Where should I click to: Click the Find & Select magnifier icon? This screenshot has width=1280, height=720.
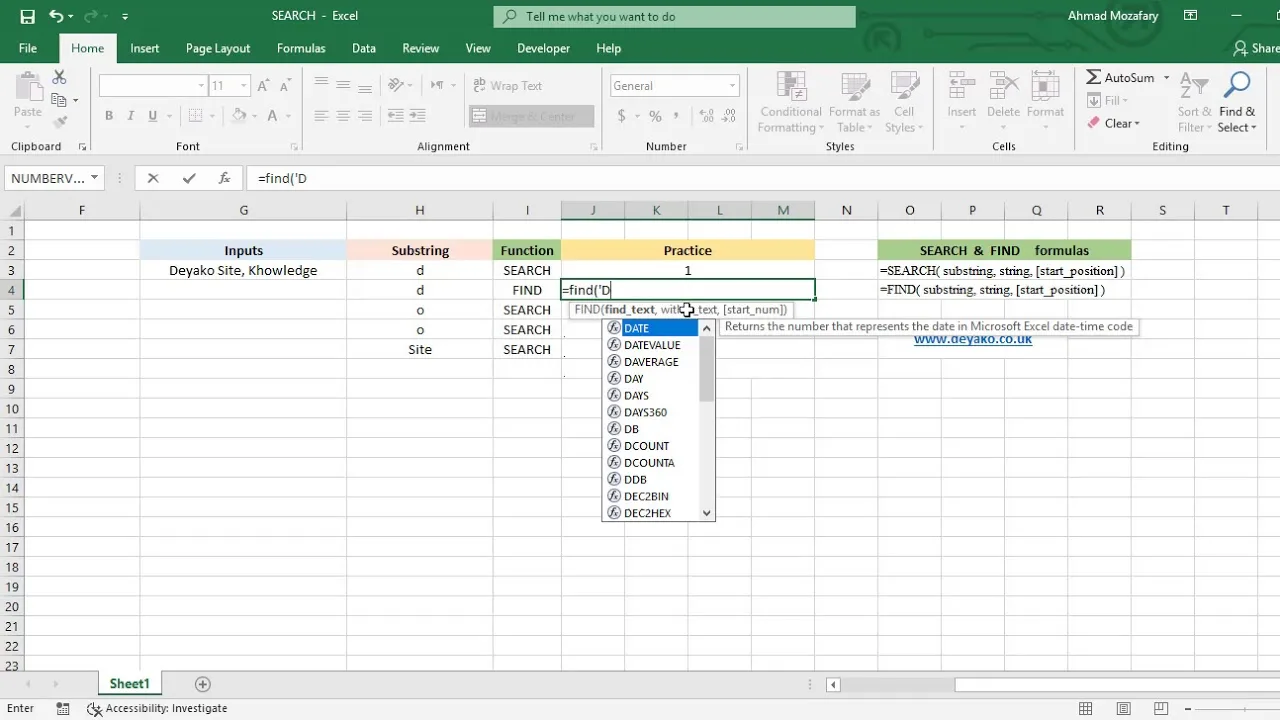pos(1237,87)
